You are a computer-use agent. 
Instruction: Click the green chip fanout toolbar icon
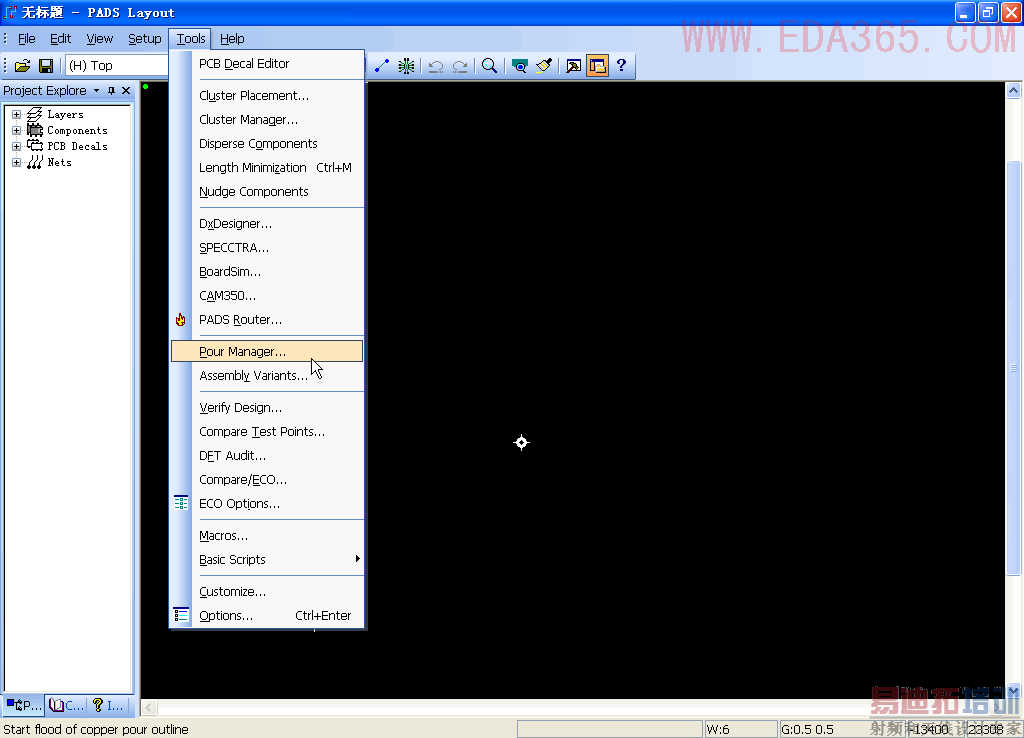pos(406,65)
